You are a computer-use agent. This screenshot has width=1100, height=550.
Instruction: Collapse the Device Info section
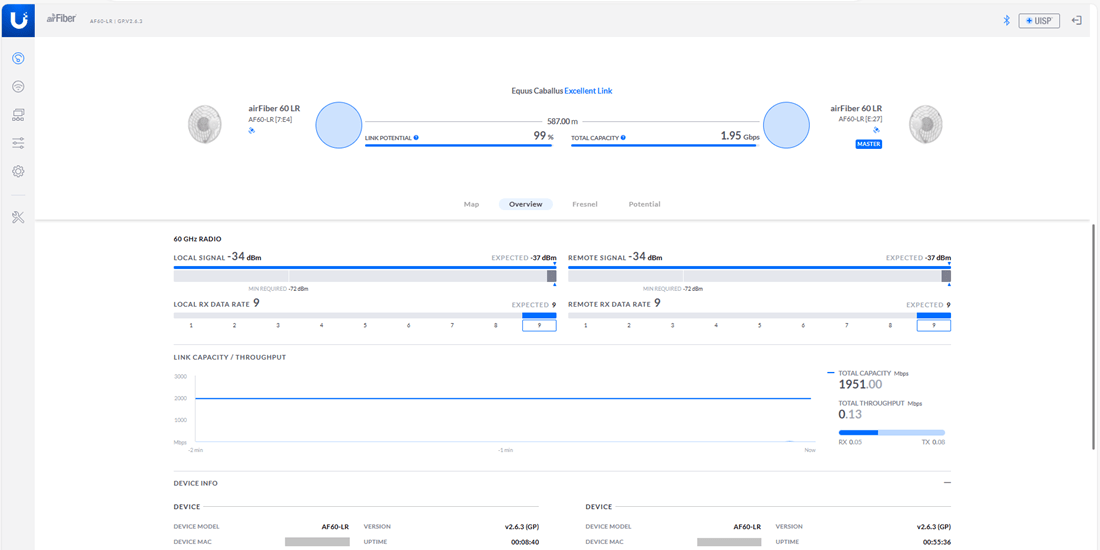pyautogui.click(x=946, y=483)
